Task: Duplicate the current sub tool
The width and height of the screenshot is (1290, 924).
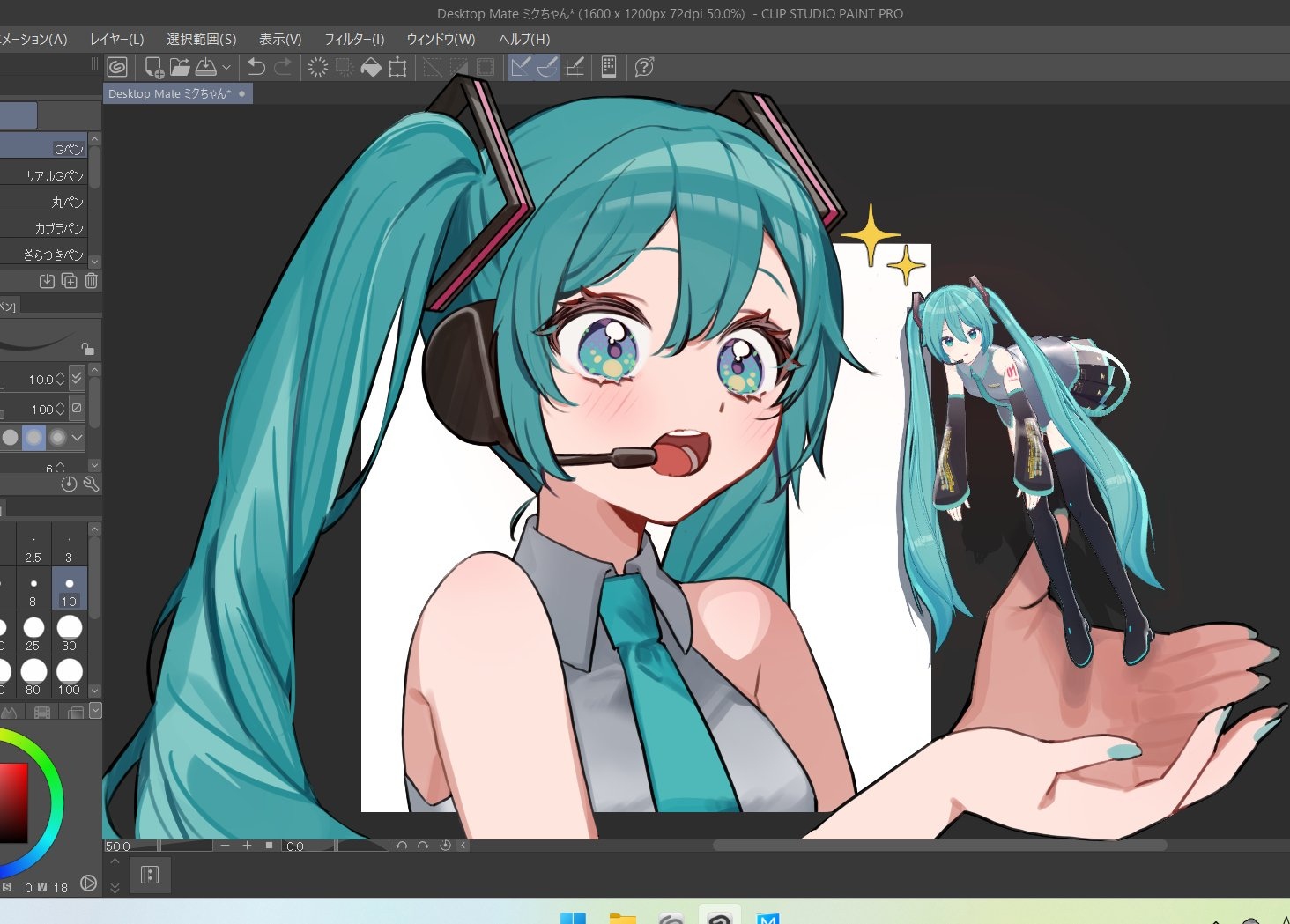Action: tap(69, 281)
